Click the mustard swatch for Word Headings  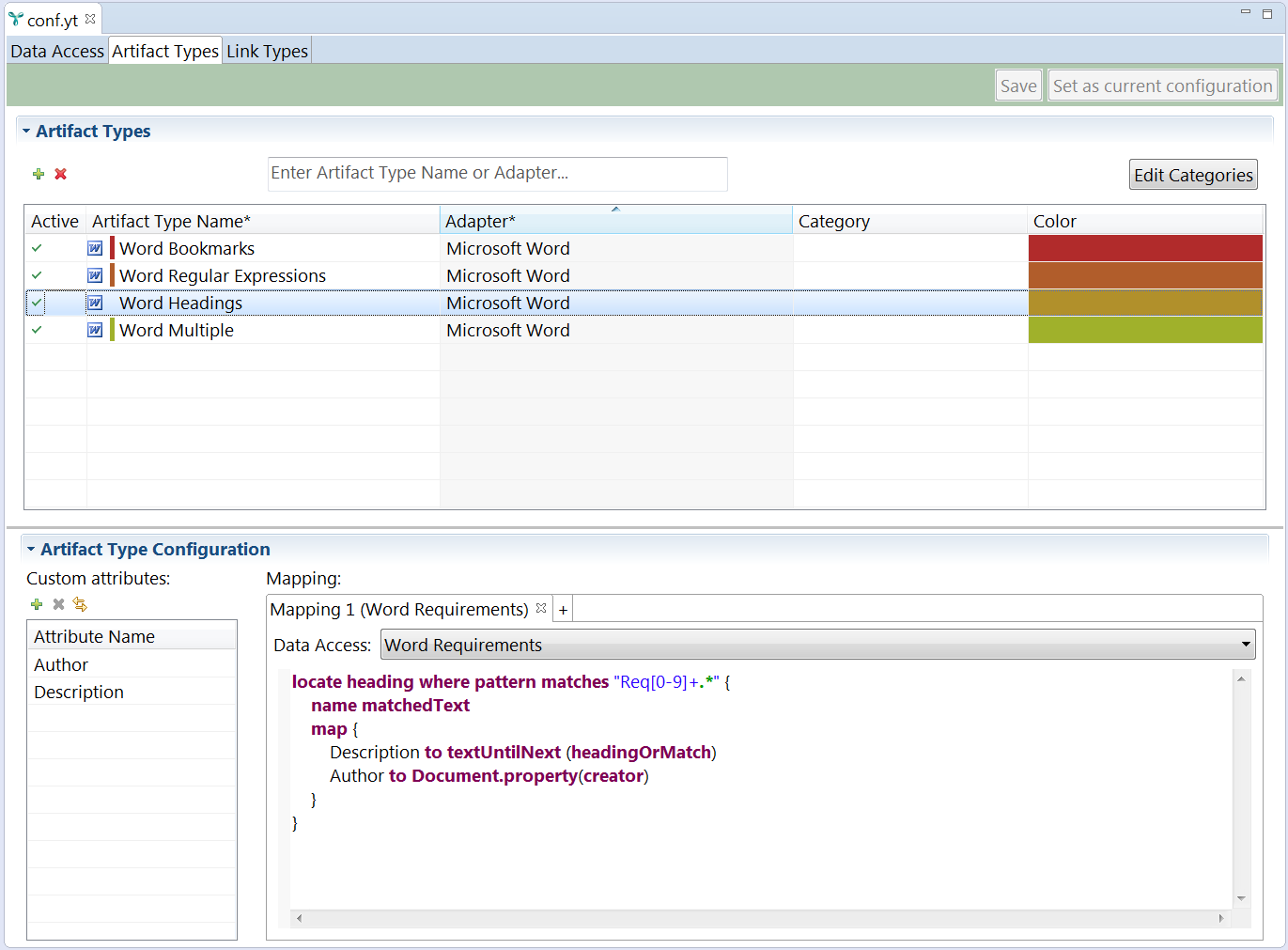point(1145,303)
